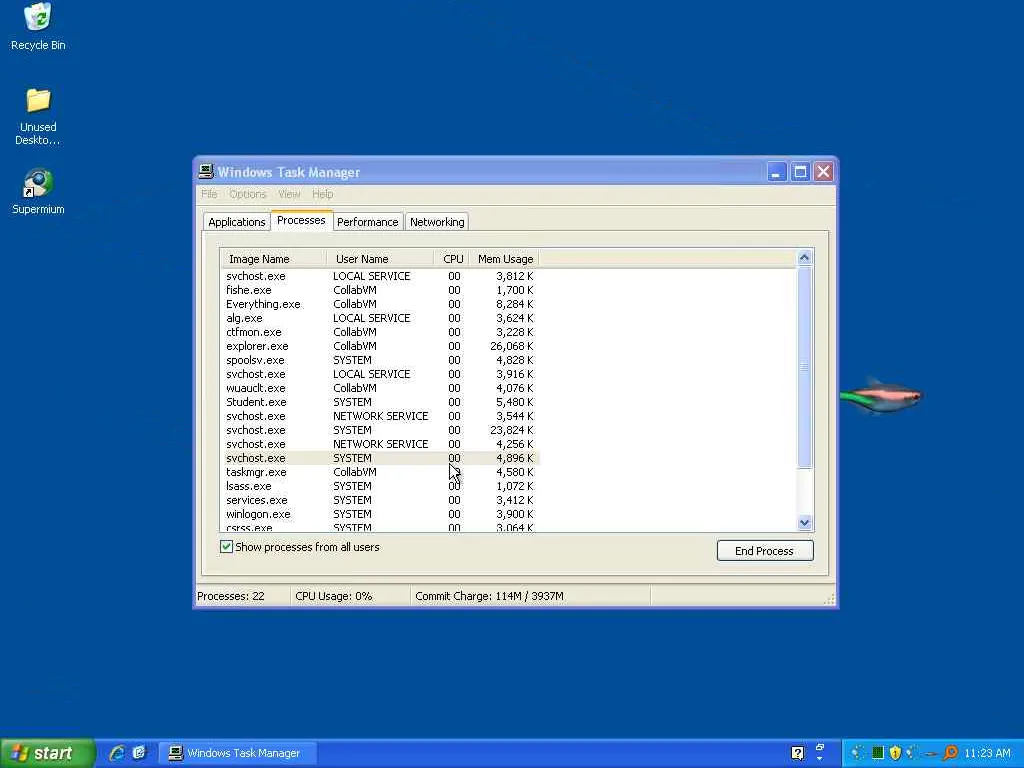Click the Windows Task Manager taskbar button
This screenshot has height=768, width=1024.
point(238,753)
